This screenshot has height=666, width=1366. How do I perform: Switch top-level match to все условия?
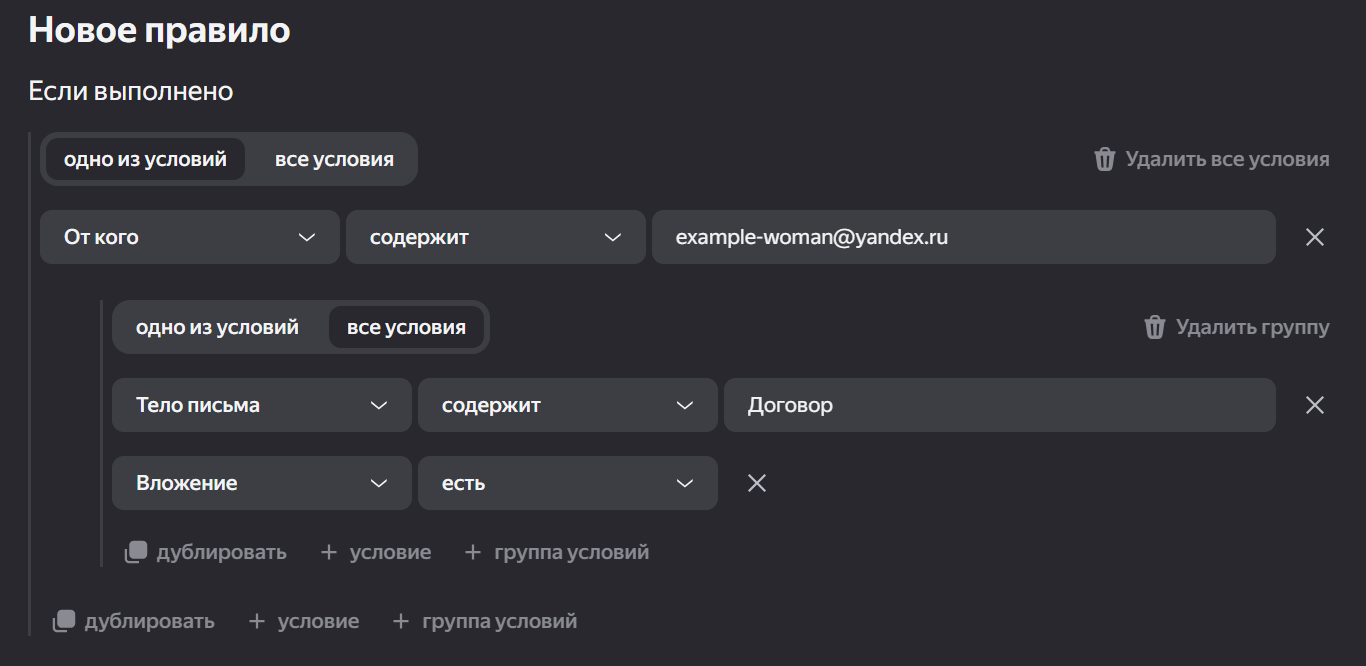(x=334, y=159)
